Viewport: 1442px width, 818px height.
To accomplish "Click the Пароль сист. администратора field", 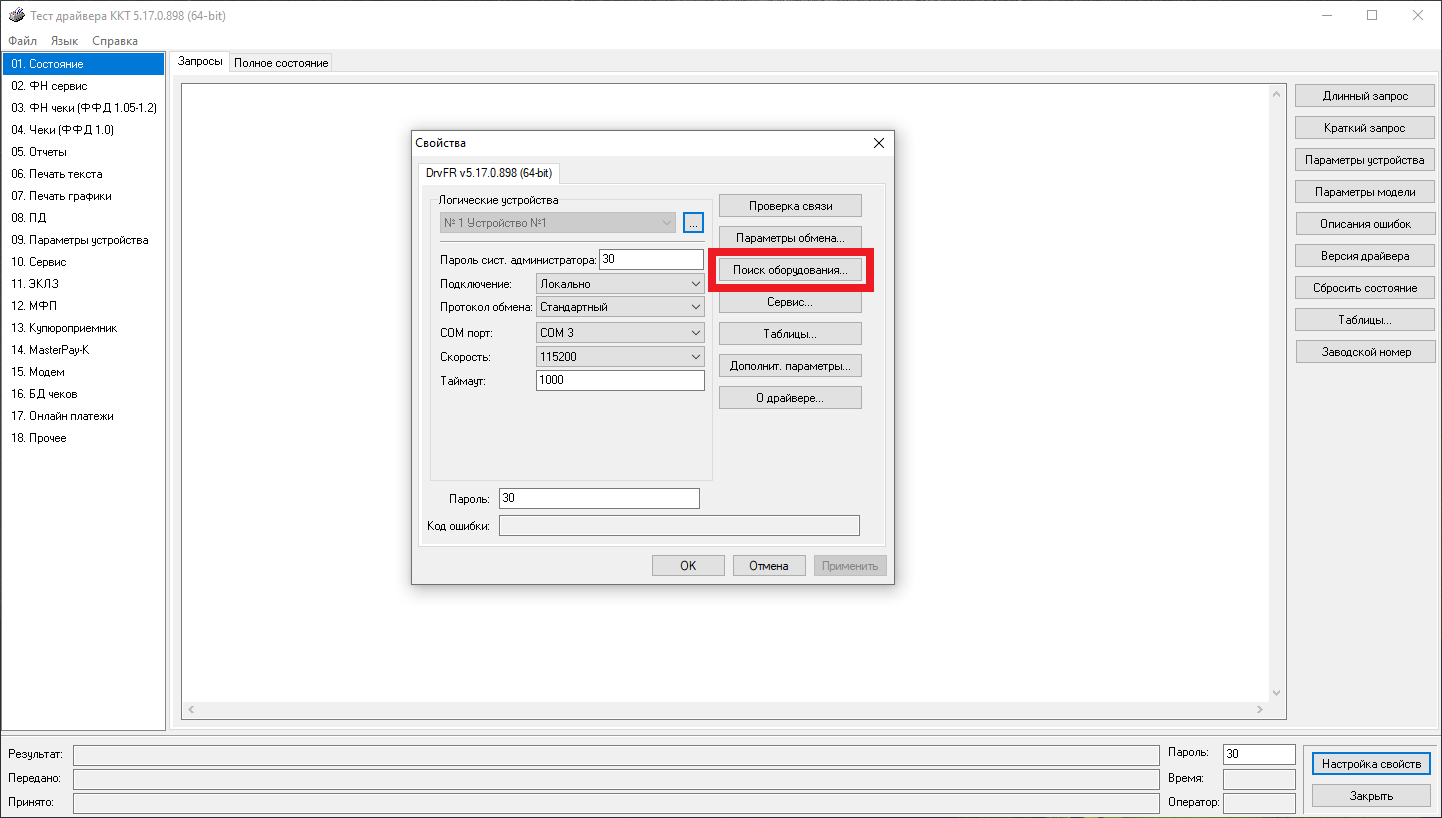I will pos(651,259).
